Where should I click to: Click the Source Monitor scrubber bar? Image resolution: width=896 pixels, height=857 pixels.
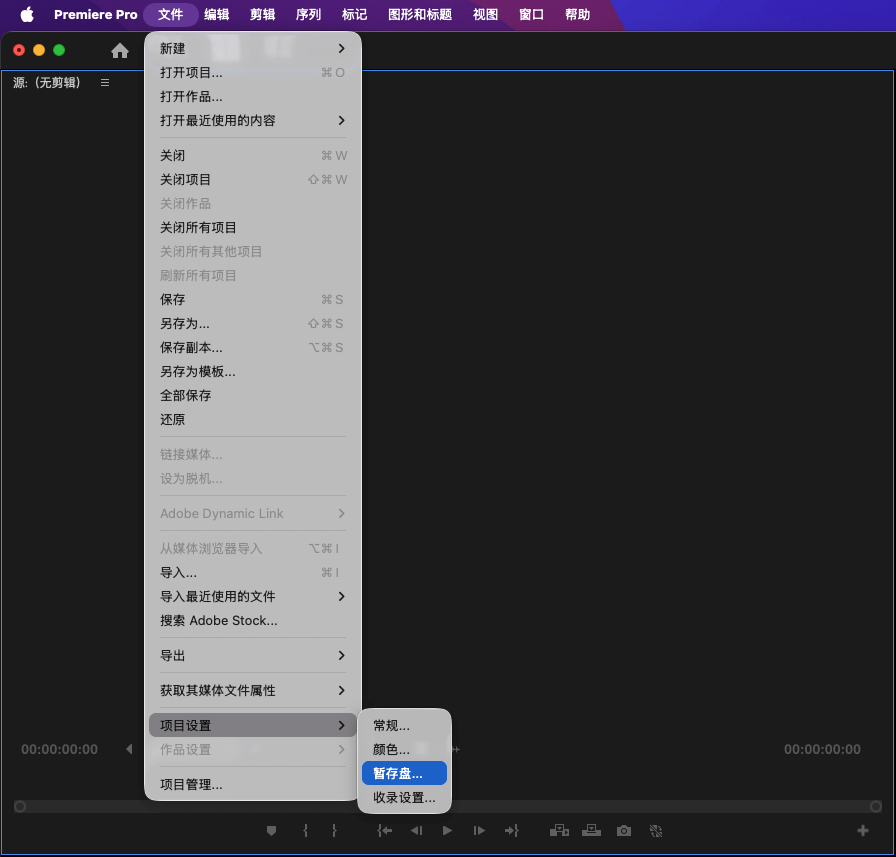[450, 806]
